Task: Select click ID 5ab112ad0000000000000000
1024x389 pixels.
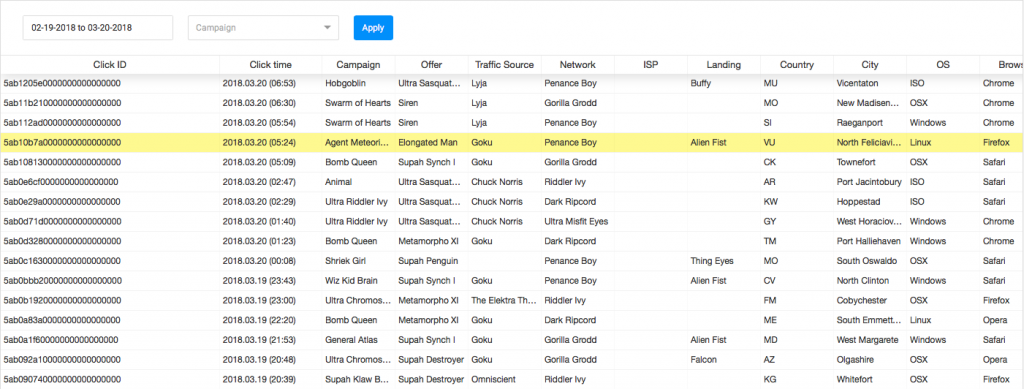Action: [62, 123]
